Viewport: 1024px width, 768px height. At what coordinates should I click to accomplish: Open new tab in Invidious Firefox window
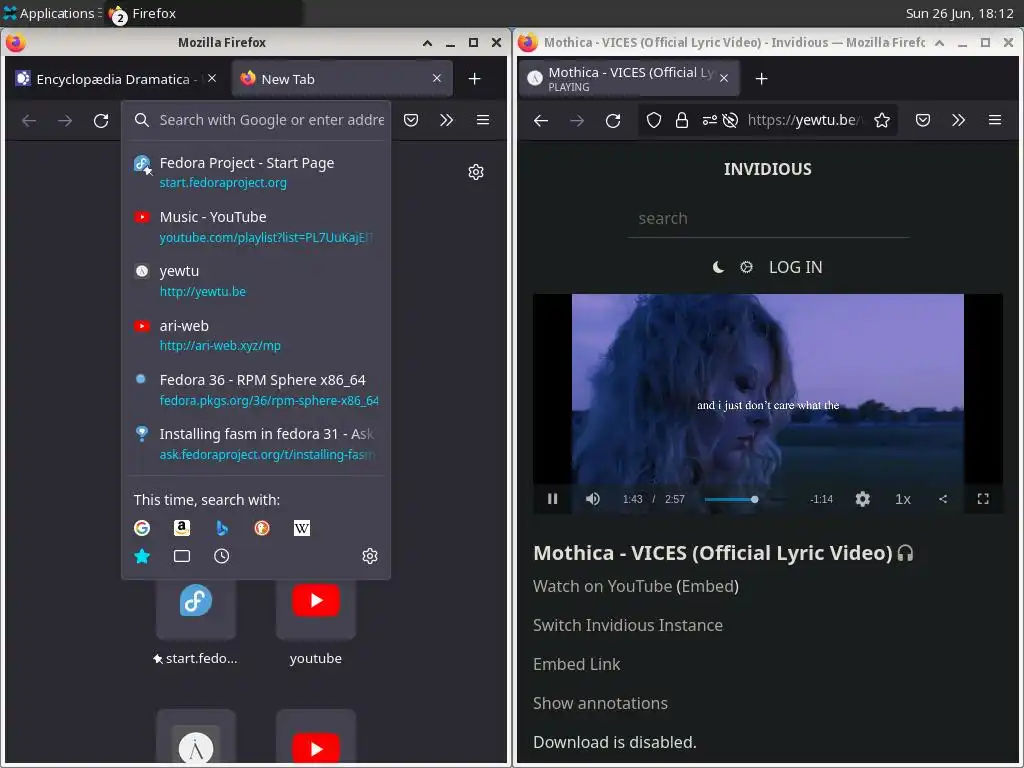coord(761,78)
